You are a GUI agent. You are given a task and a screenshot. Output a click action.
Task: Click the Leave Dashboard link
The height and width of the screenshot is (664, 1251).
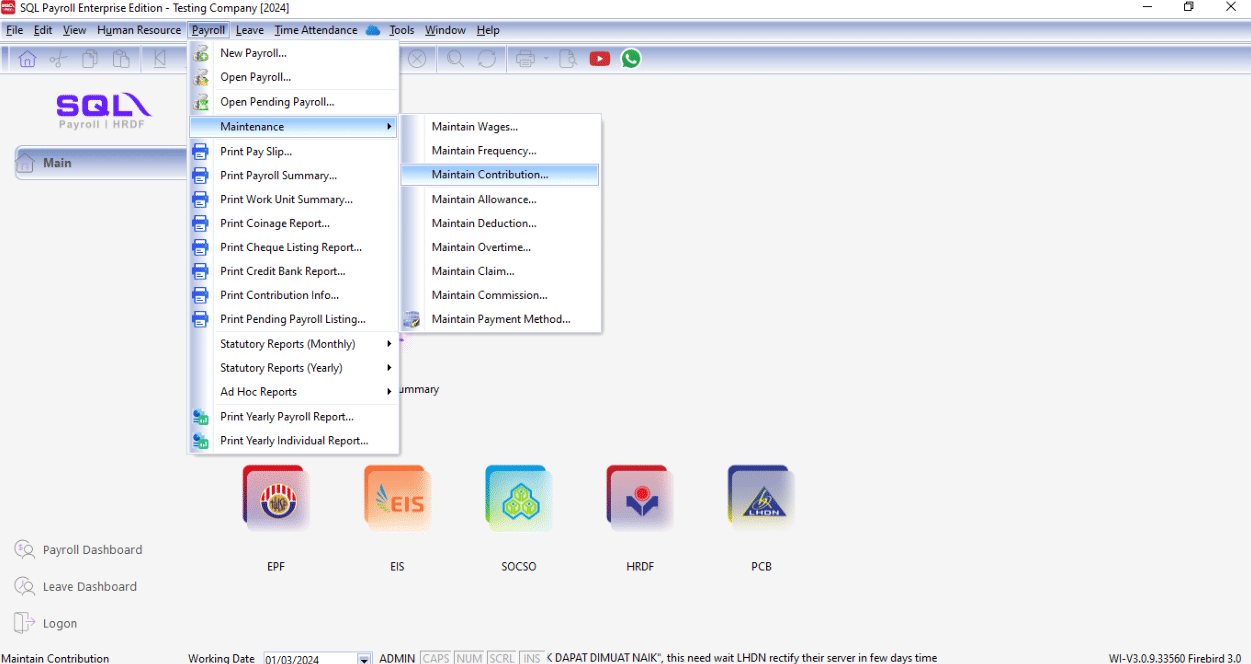pos(89,587)
